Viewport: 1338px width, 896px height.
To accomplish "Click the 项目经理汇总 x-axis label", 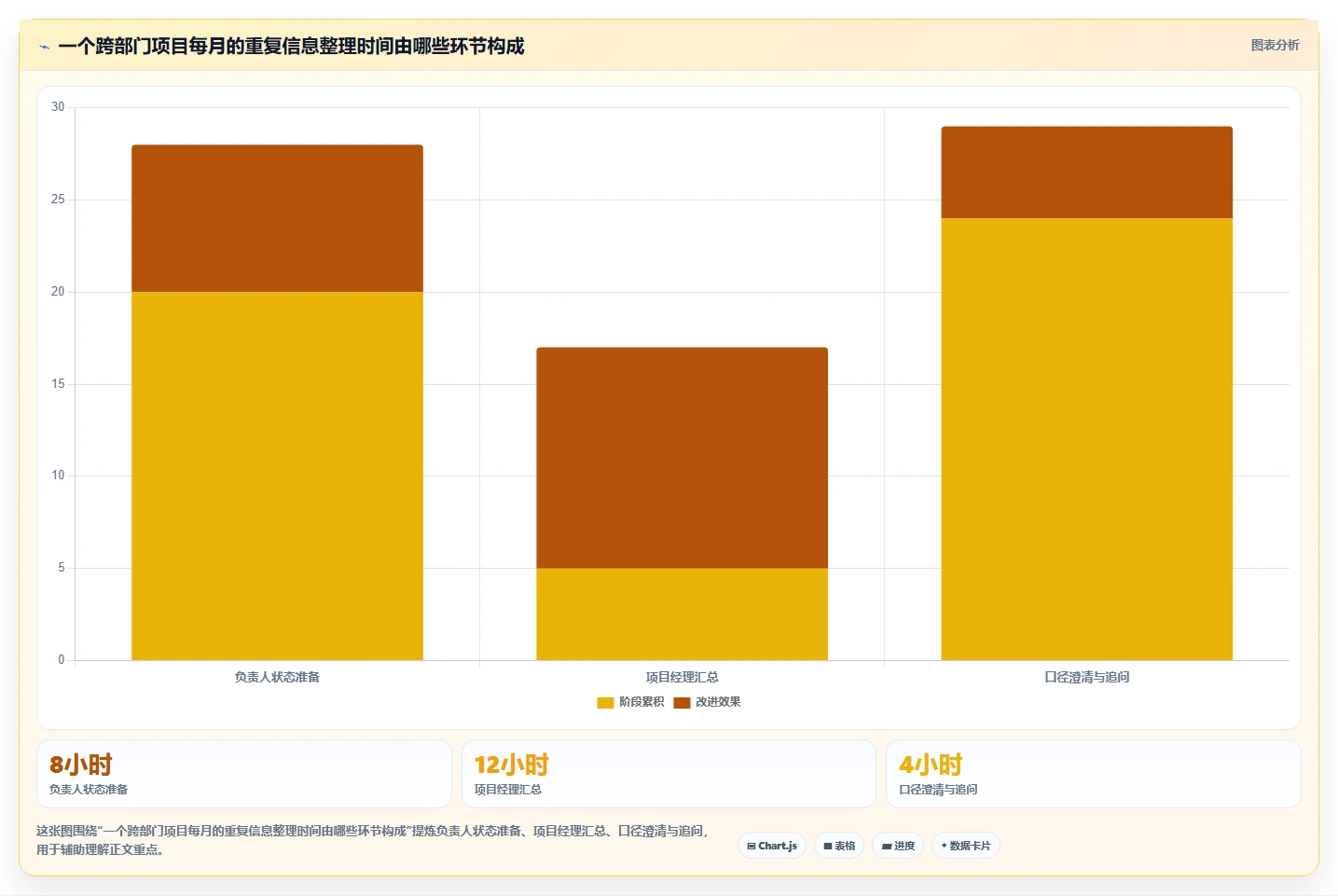I will [x=682, y=677].
